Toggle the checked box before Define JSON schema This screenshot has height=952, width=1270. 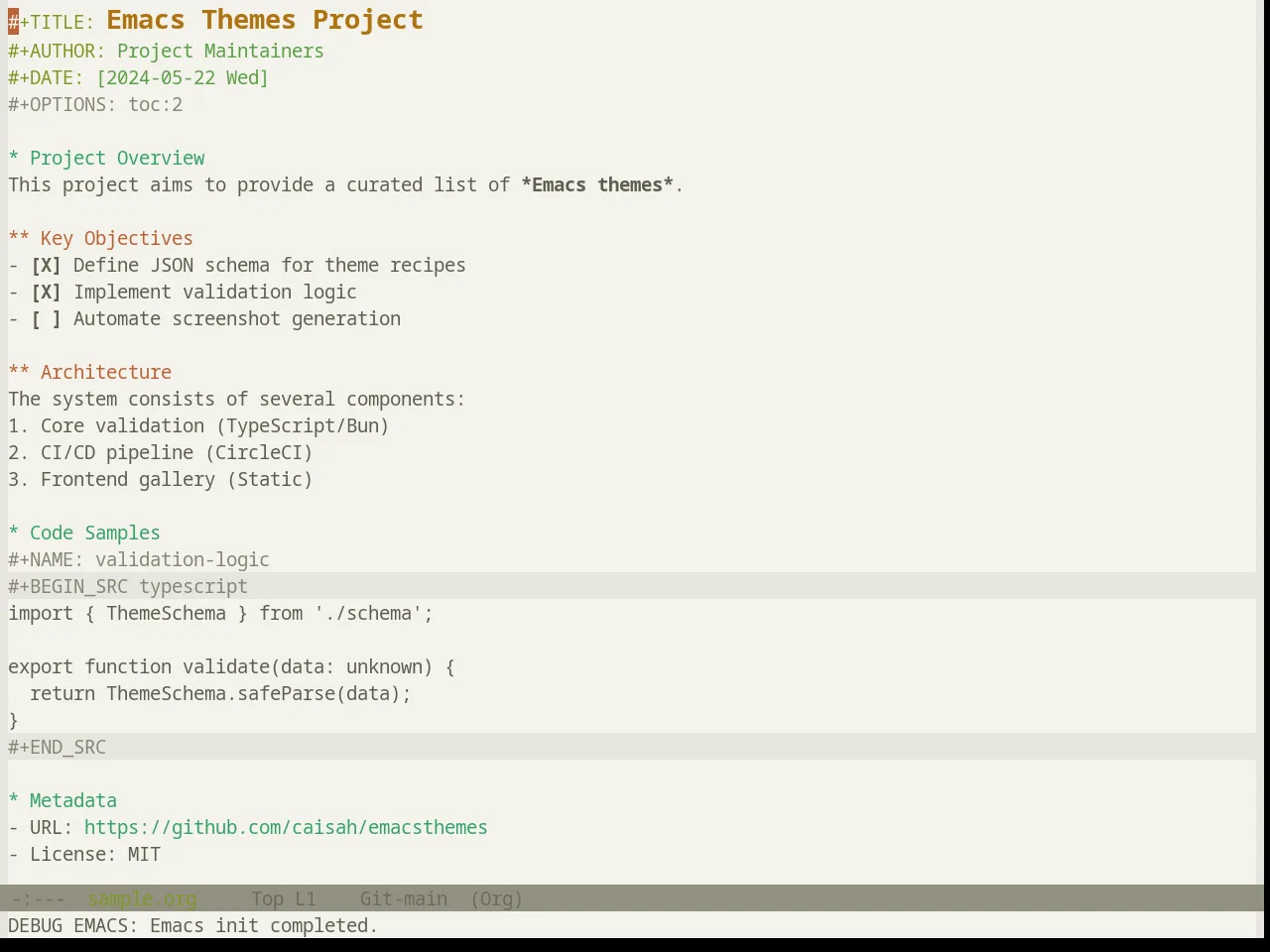pyautogui.click(x=46, y=266)
